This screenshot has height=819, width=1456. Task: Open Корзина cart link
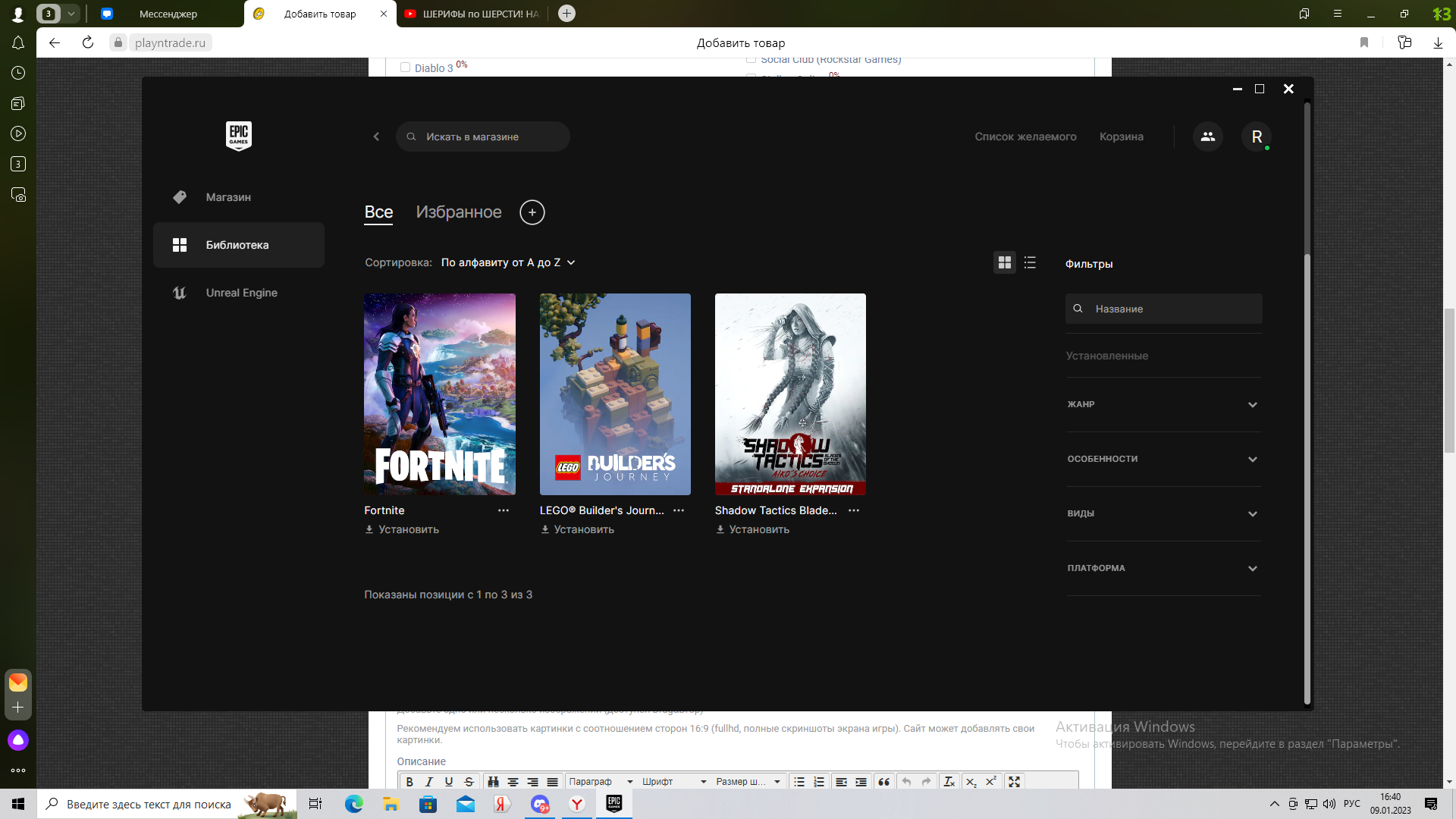[1122, 136]
